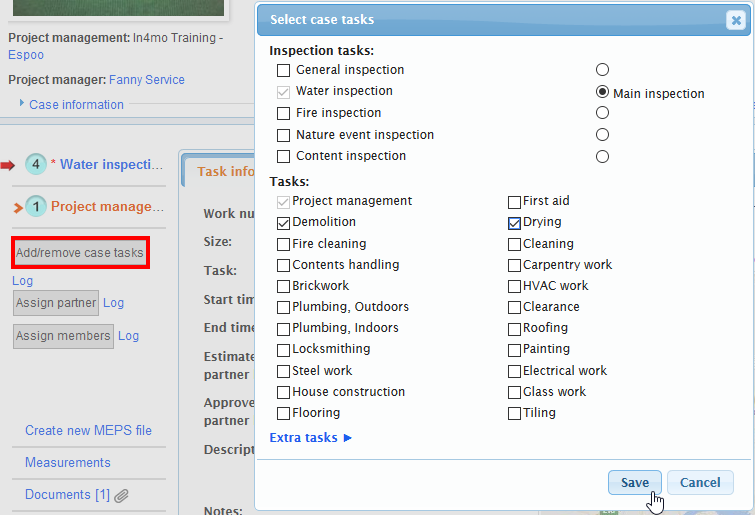Save the selected case tasks
The height and width of the screenshot is (515, 755).
coord(634,482)
